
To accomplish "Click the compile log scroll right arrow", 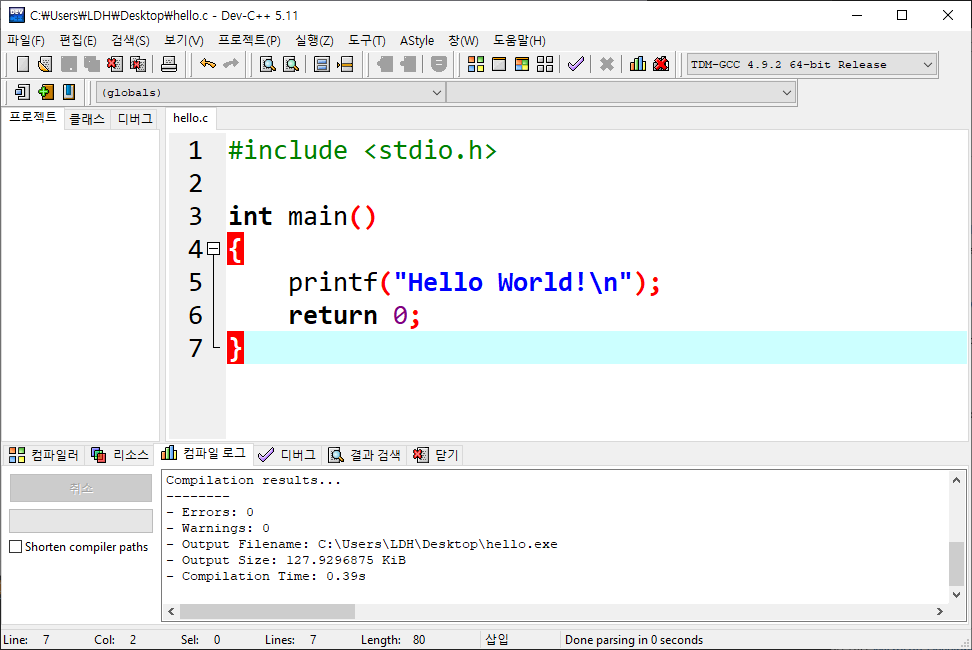I will click(x=940, y=612).
